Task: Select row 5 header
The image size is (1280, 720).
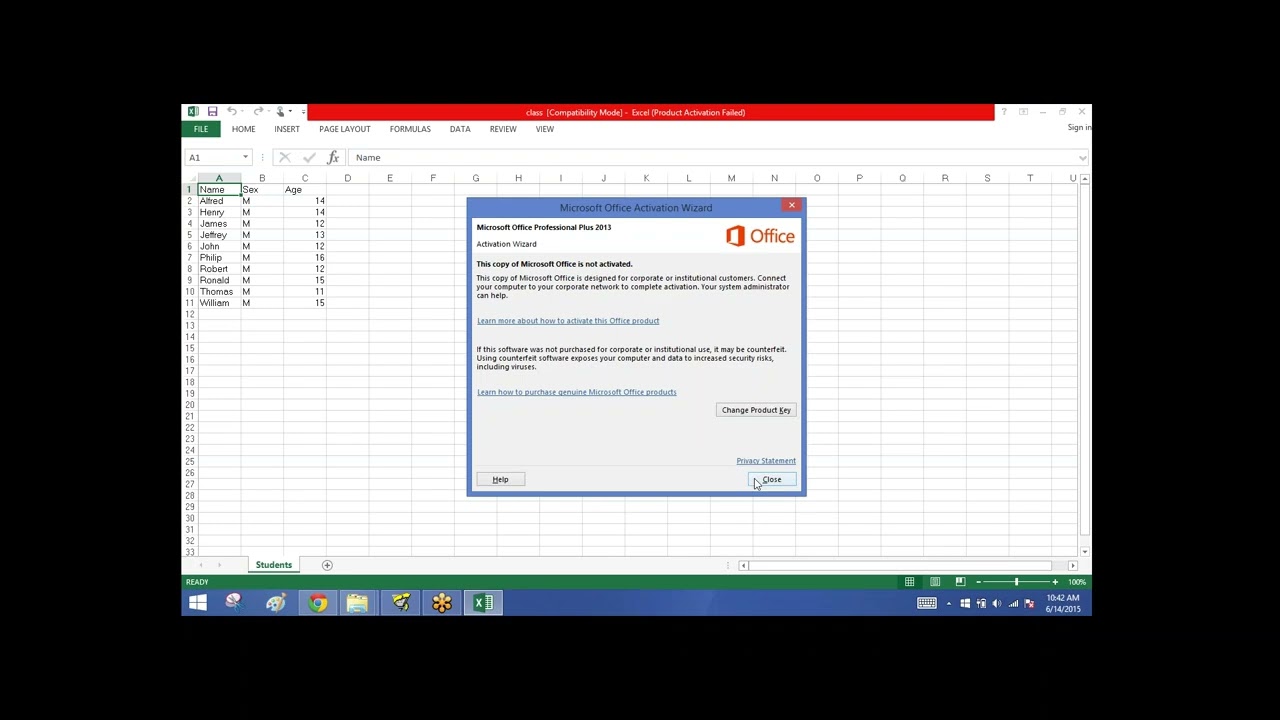Action: [189, 235]
